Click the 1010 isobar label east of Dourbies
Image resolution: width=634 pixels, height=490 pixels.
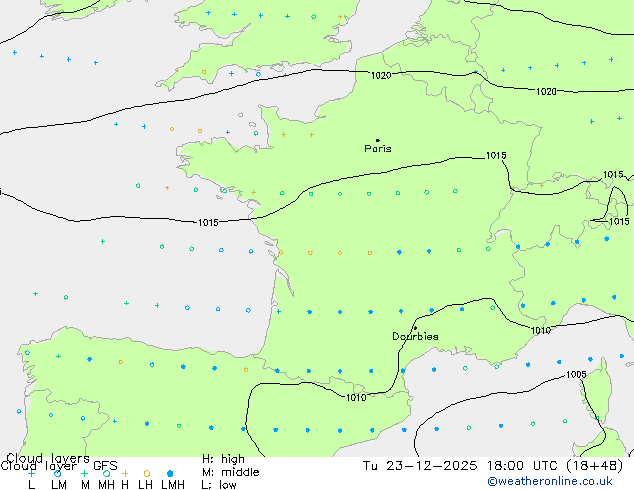coord(541,331)
